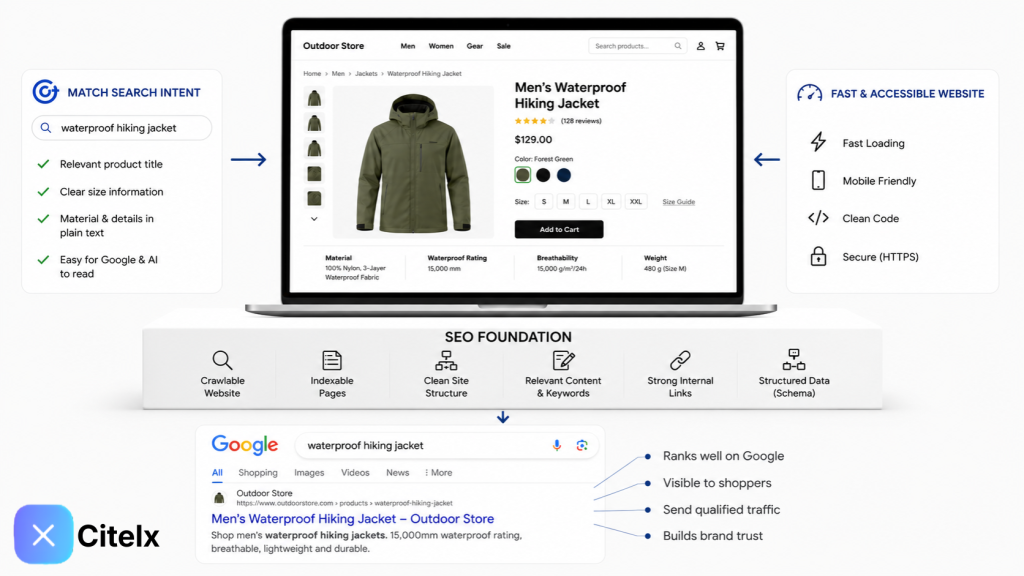Click checkmark beside Easy for Google & AI to read
The image size is (1024, 576).
point(43,260)
